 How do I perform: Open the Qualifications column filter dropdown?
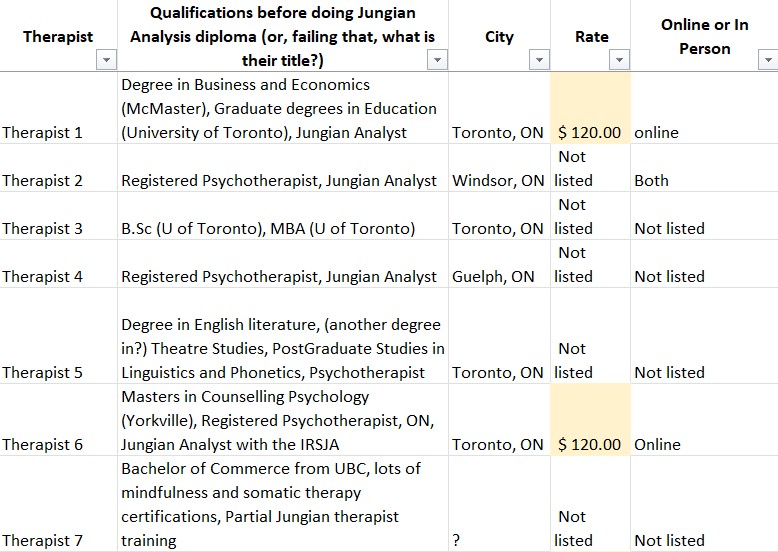(436, 61)
